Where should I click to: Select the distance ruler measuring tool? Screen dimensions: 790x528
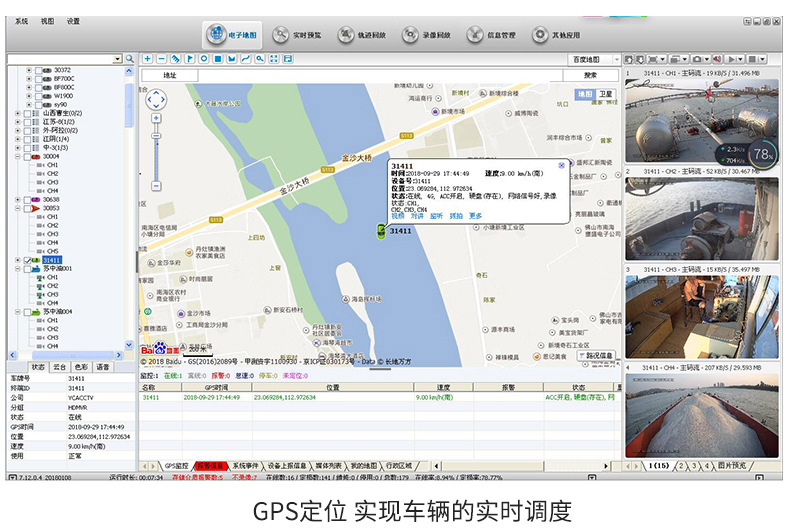point(175,59)
